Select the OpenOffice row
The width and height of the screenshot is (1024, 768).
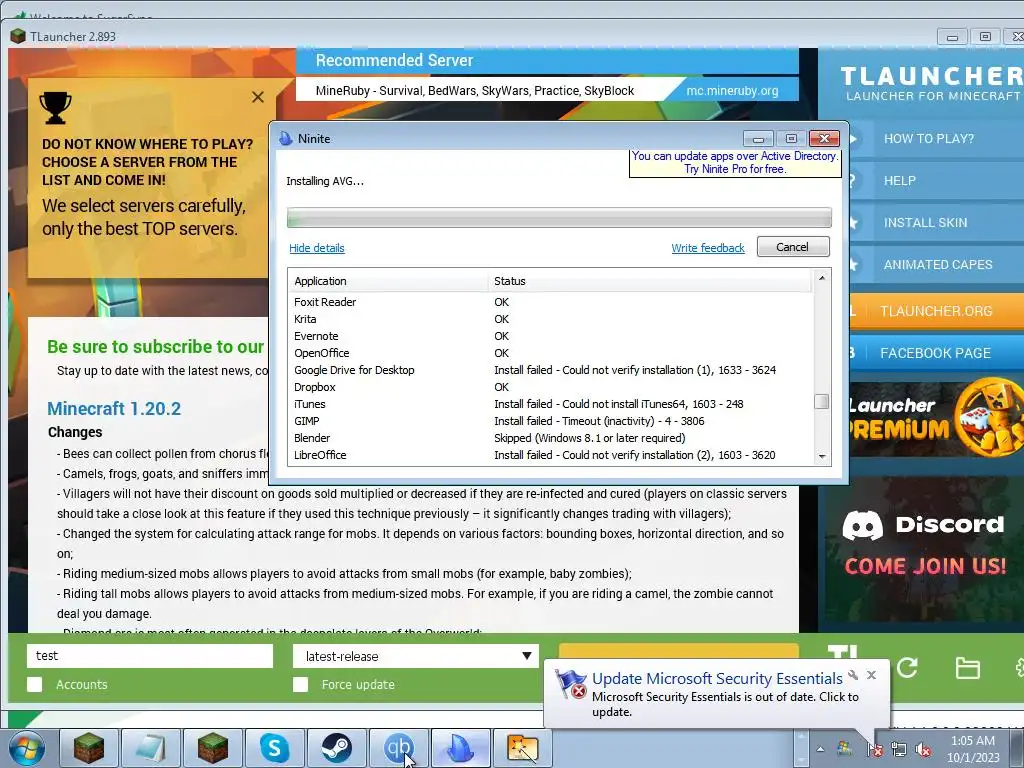(550, 353)
